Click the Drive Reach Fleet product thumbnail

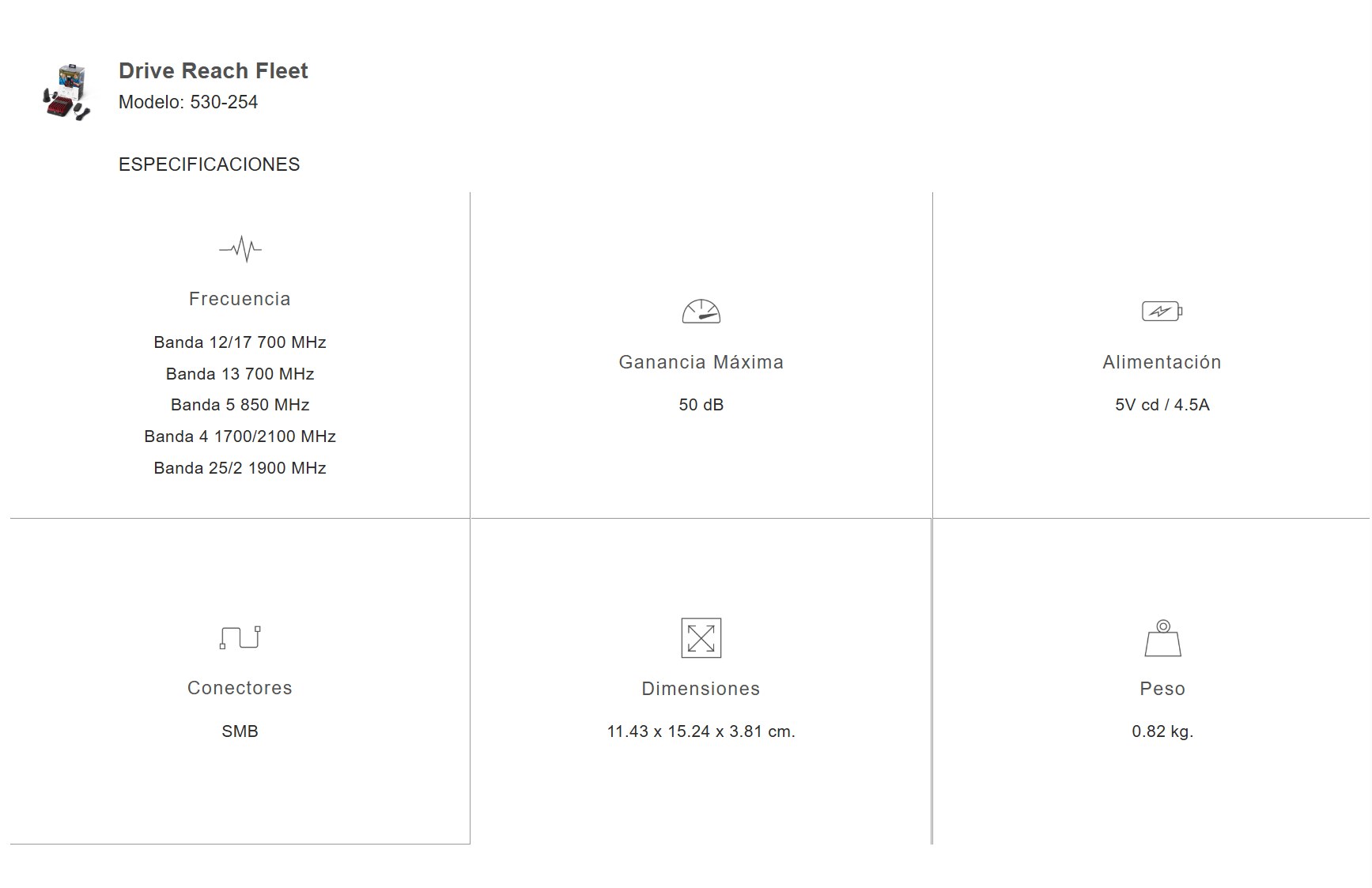click(66, 93)
